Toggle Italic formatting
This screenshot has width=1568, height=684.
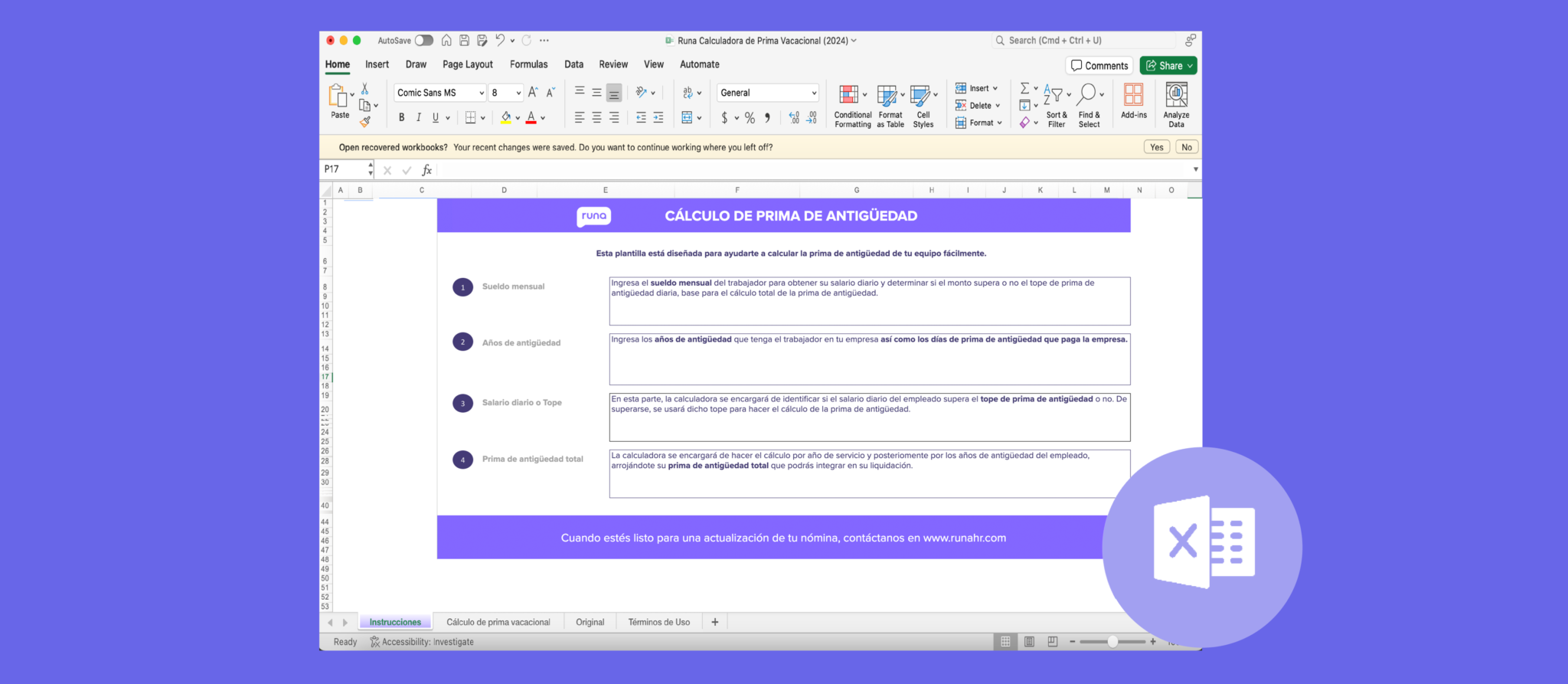[419, 118]
